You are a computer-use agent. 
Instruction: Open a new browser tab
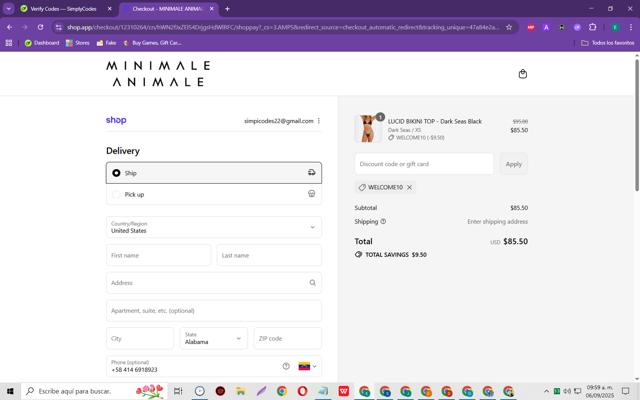[227, 9]
